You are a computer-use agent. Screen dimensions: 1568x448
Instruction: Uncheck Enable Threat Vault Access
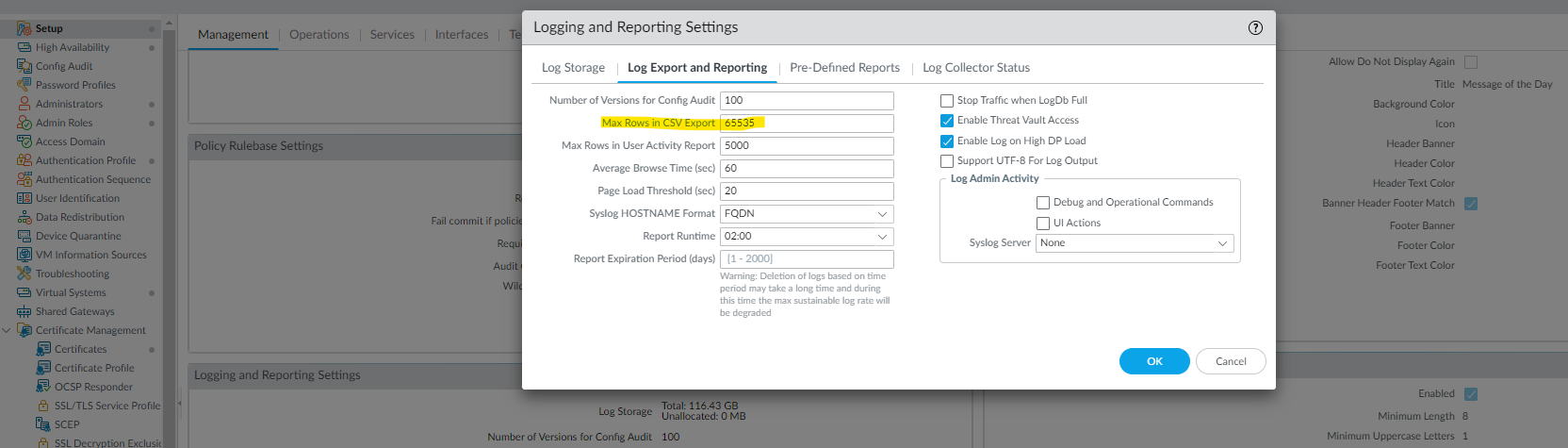coord(947,121)
